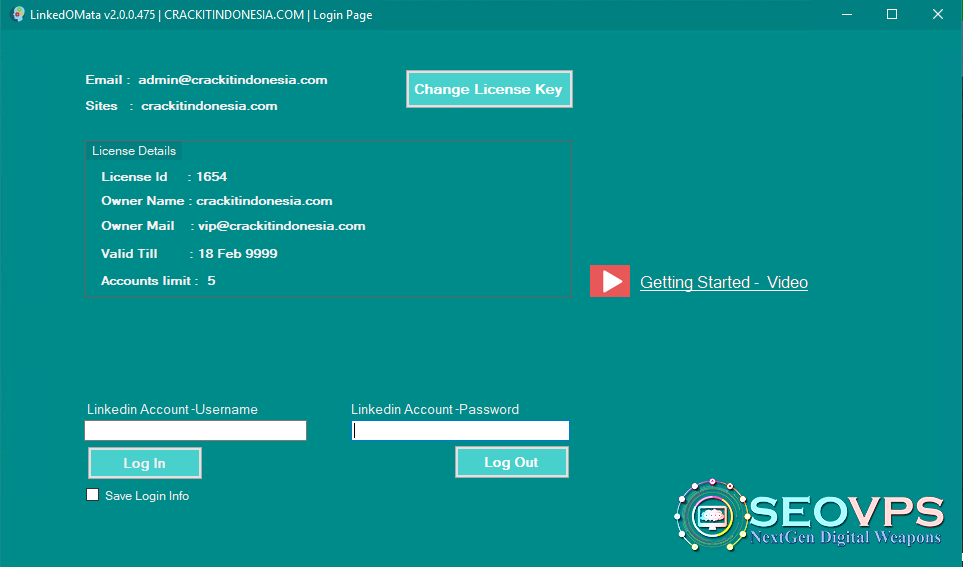The height and width of the screenshot is (567, 963).
Task: Open the Getting Started - Video link
Action: tap(723, 282)
